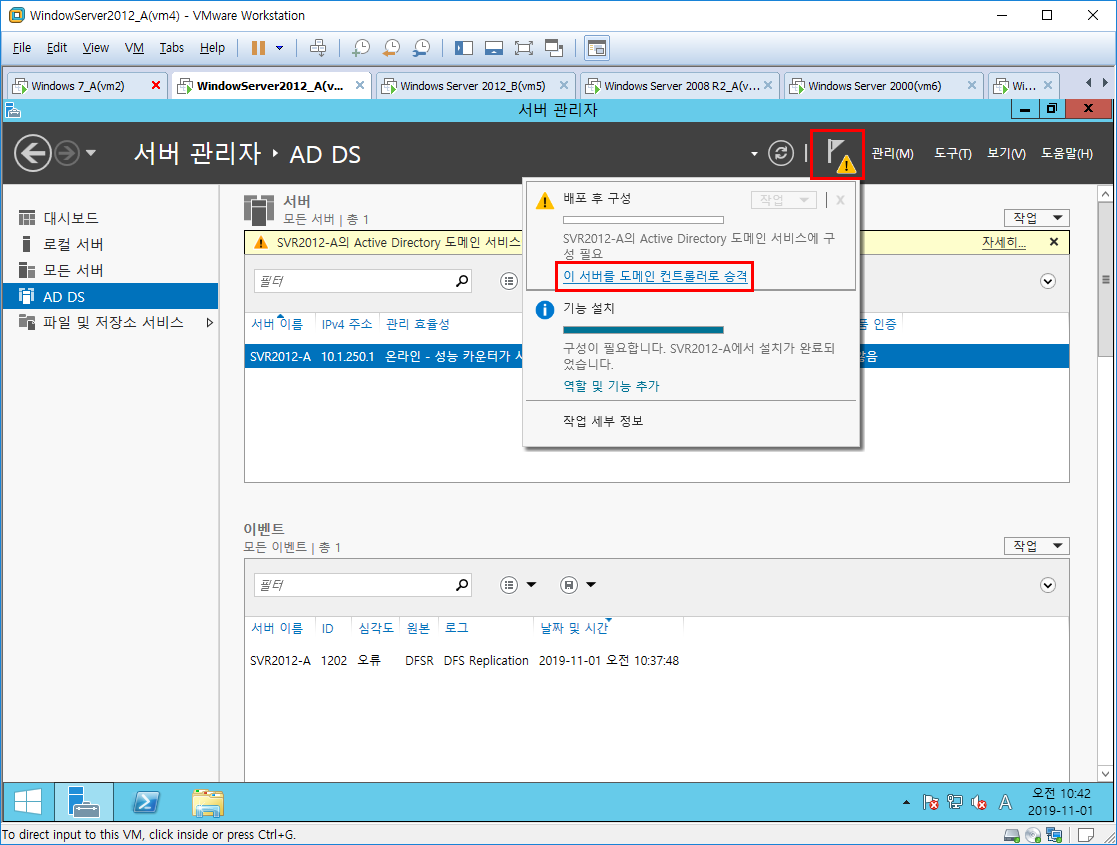This screenshot has height=845, width=1117.
Task: Revert to snapshot toolbar icon
Action: (x=391, y=48)
